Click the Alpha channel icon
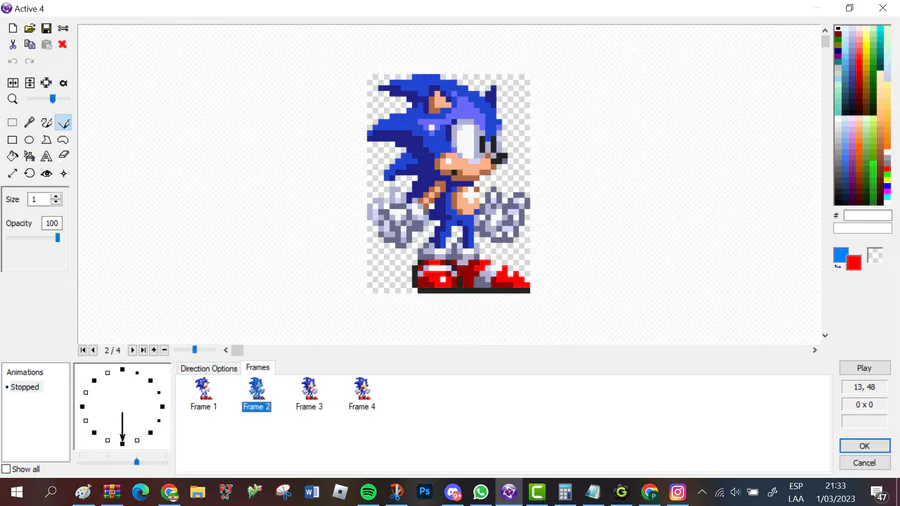 click(63, 83)
